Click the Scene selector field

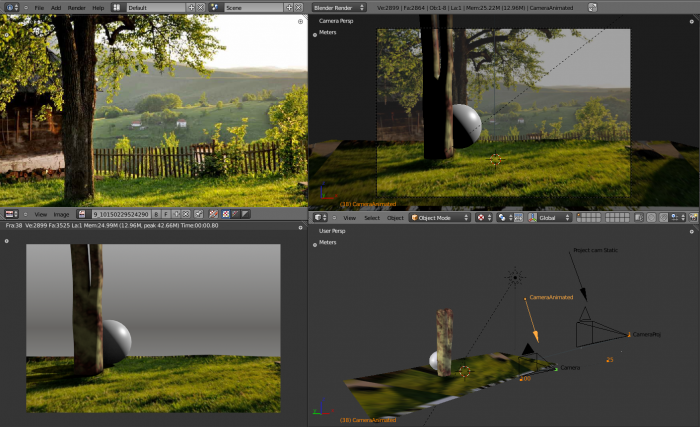pyautogui.click(x=249, y=7)
